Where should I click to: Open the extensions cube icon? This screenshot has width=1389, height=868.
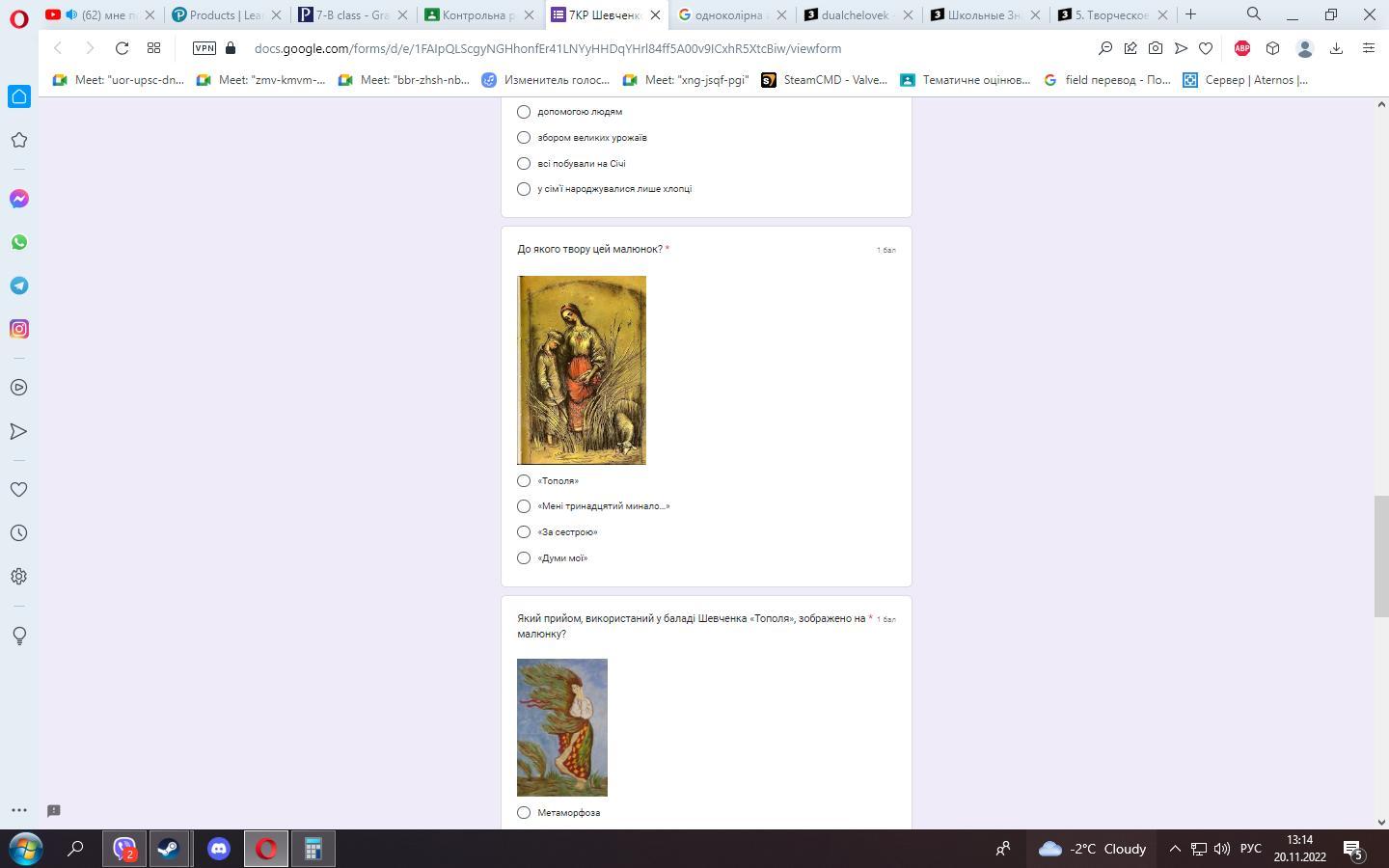click(1272, 48)
